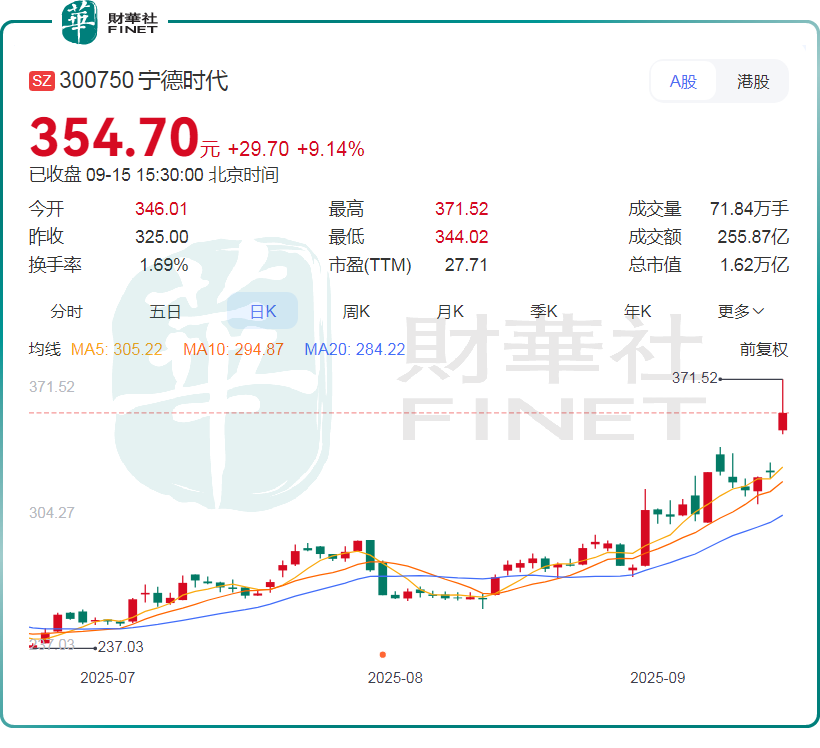820x748 pixels.
Task: Select the 五日 five-day chart tab
Action: click(x=165, y=311)
